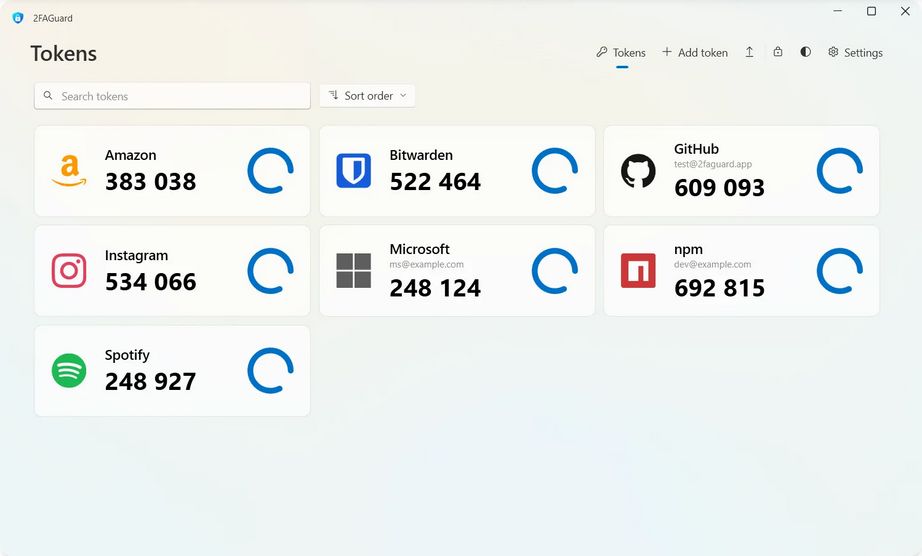The image size is (922, 556).
Task: Copy the npm code 692 815
Action: tap(720, 288)
